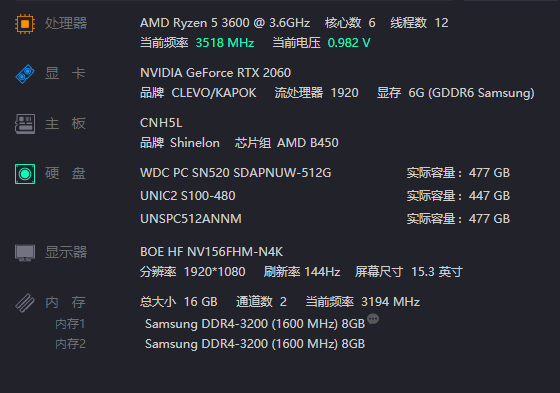The height and width of the screenshot is (393, 560).
Task: Click the comment bubble beside first Samsung memory
Action: [373, 319]
